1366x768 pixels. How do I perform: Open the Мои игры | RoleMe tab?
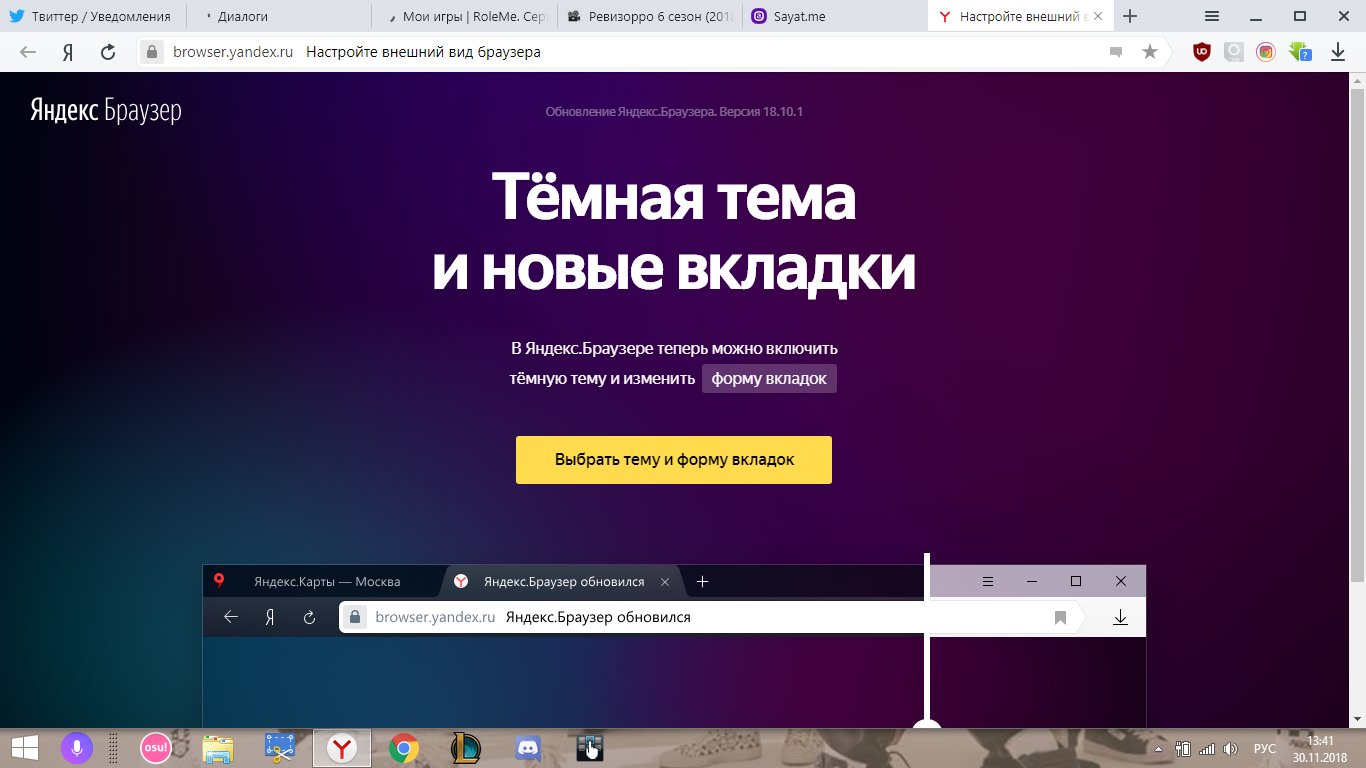click(x=463, y=17)
